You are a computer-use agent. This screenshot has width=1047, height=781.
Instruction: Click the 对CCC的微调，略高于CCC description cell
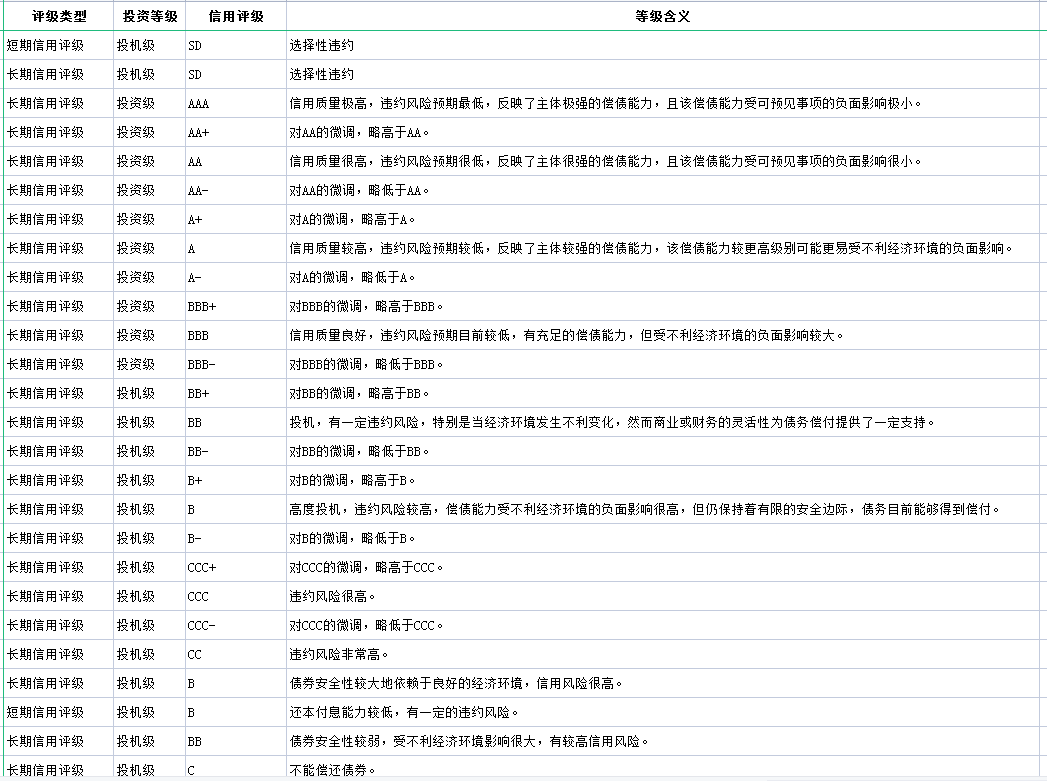pyautogui.click(x=366, y=567)
